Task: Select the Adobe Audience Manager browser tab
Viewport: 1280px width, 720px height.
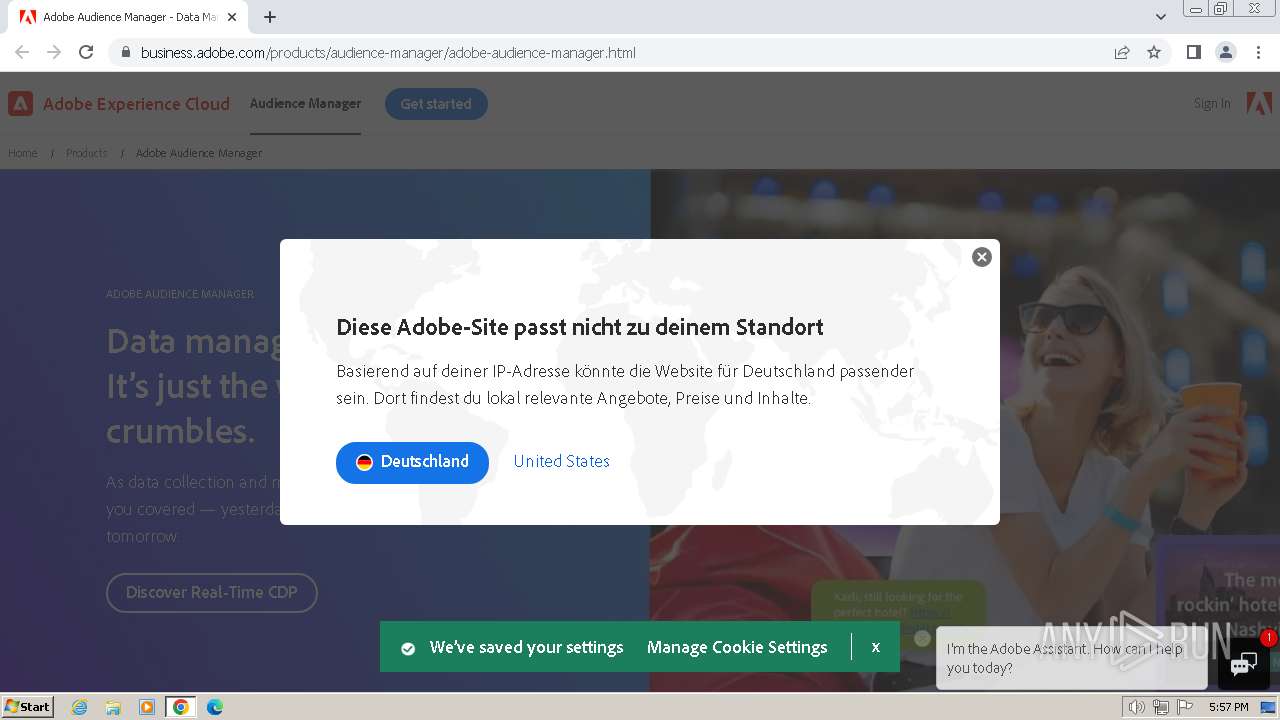Action: click(128, 17)
